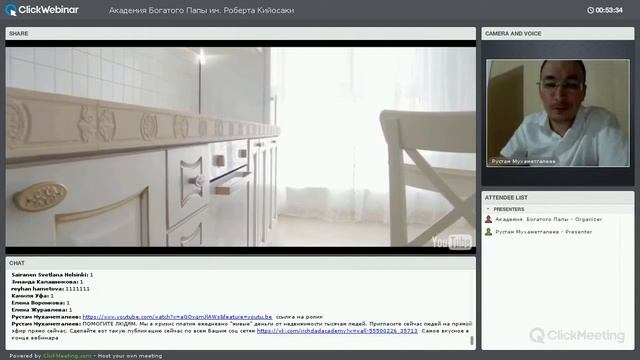This screenshot has height=360, width=640.
Task: Open the vk.com/richdadacademy link in chat
Action: pyautogui.click(x=337, y=331)
